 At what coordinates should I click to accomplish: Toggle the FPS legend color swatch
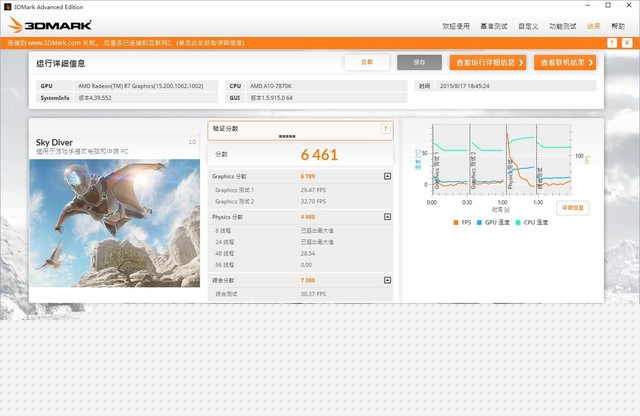coord(455,222)
